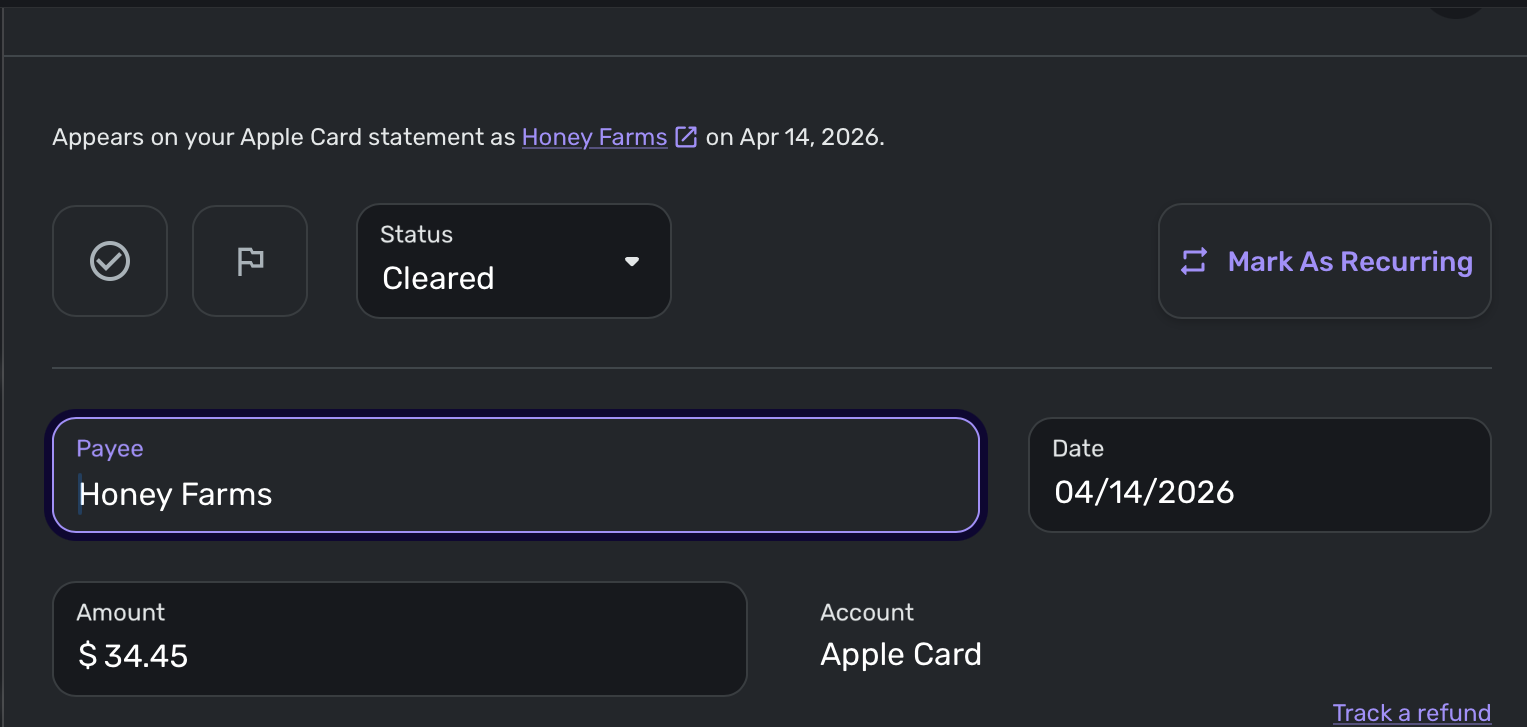Click the recurring arrows icon
This screenshot has height=727, width=1527.
1194,262
